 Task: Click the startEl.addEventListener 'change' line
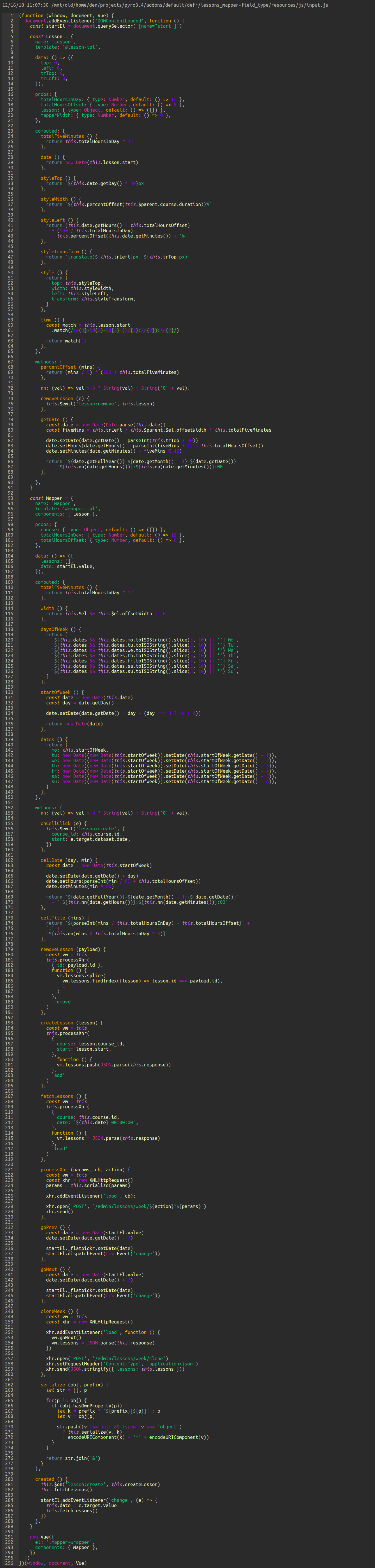[x=99, y=1500]
